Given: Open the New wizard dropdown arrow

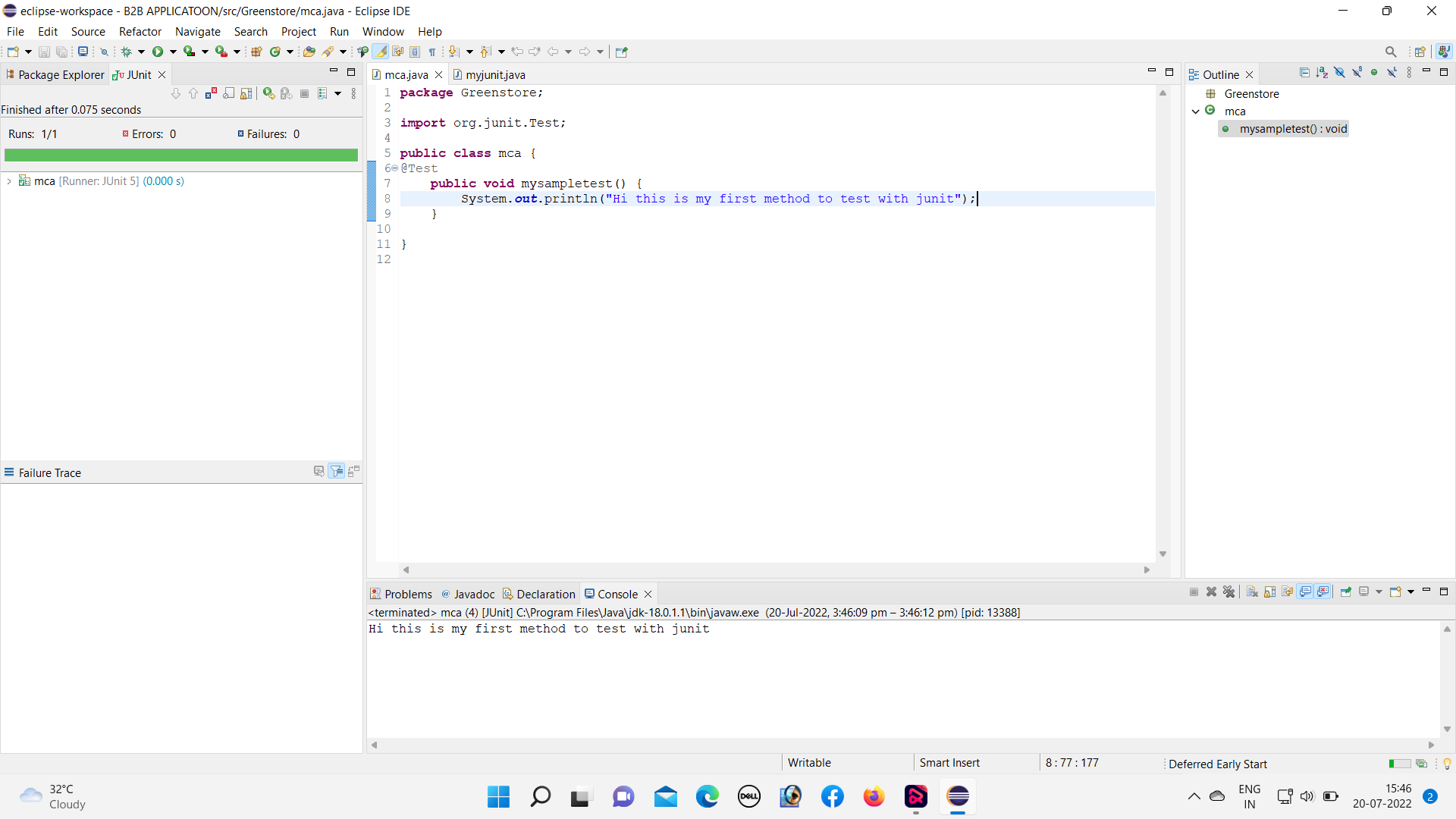Looking at the screenshot, I should tap(28, 52).
